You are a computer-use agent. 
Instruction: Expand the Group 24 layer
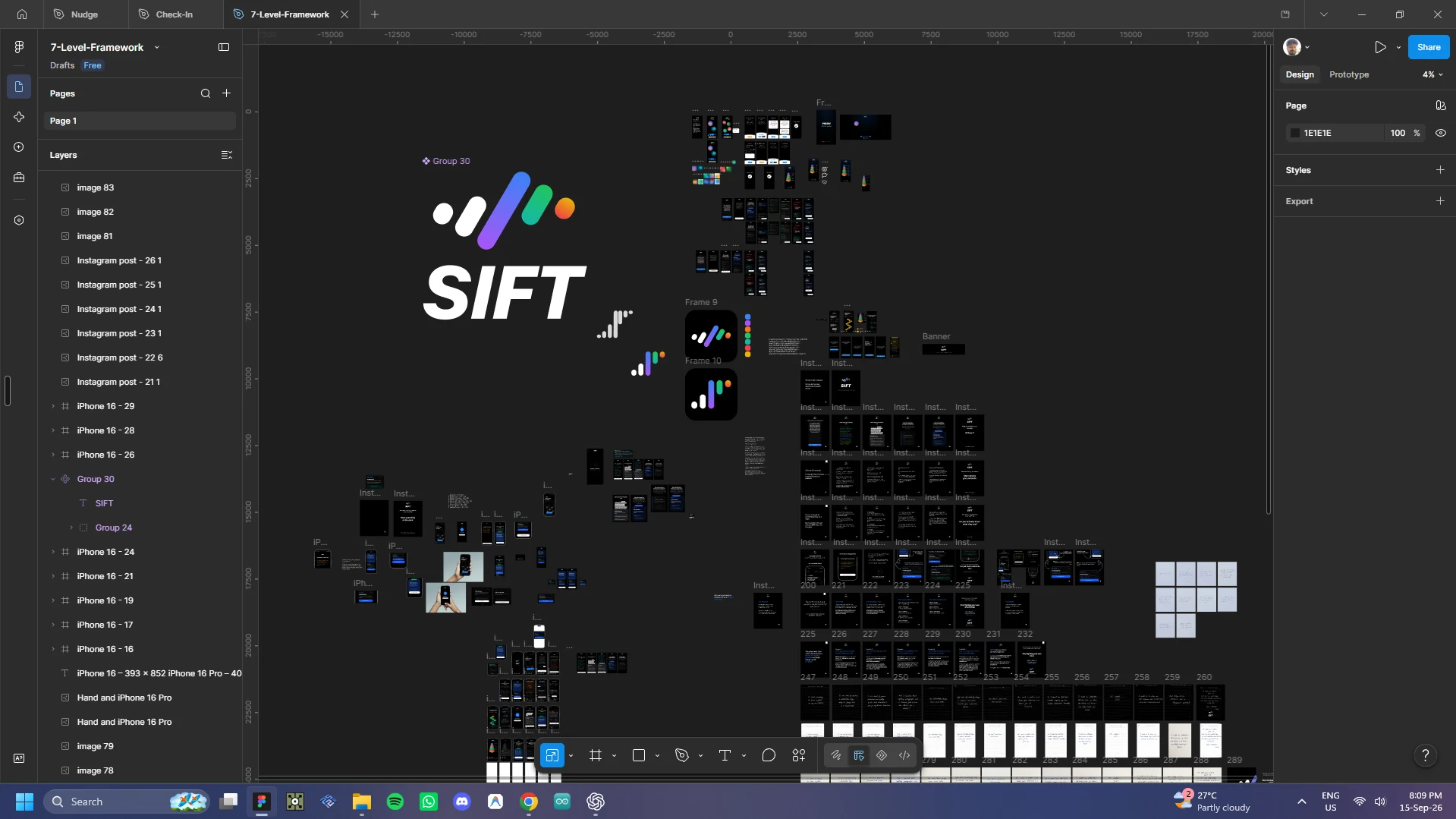click(71, 528)
